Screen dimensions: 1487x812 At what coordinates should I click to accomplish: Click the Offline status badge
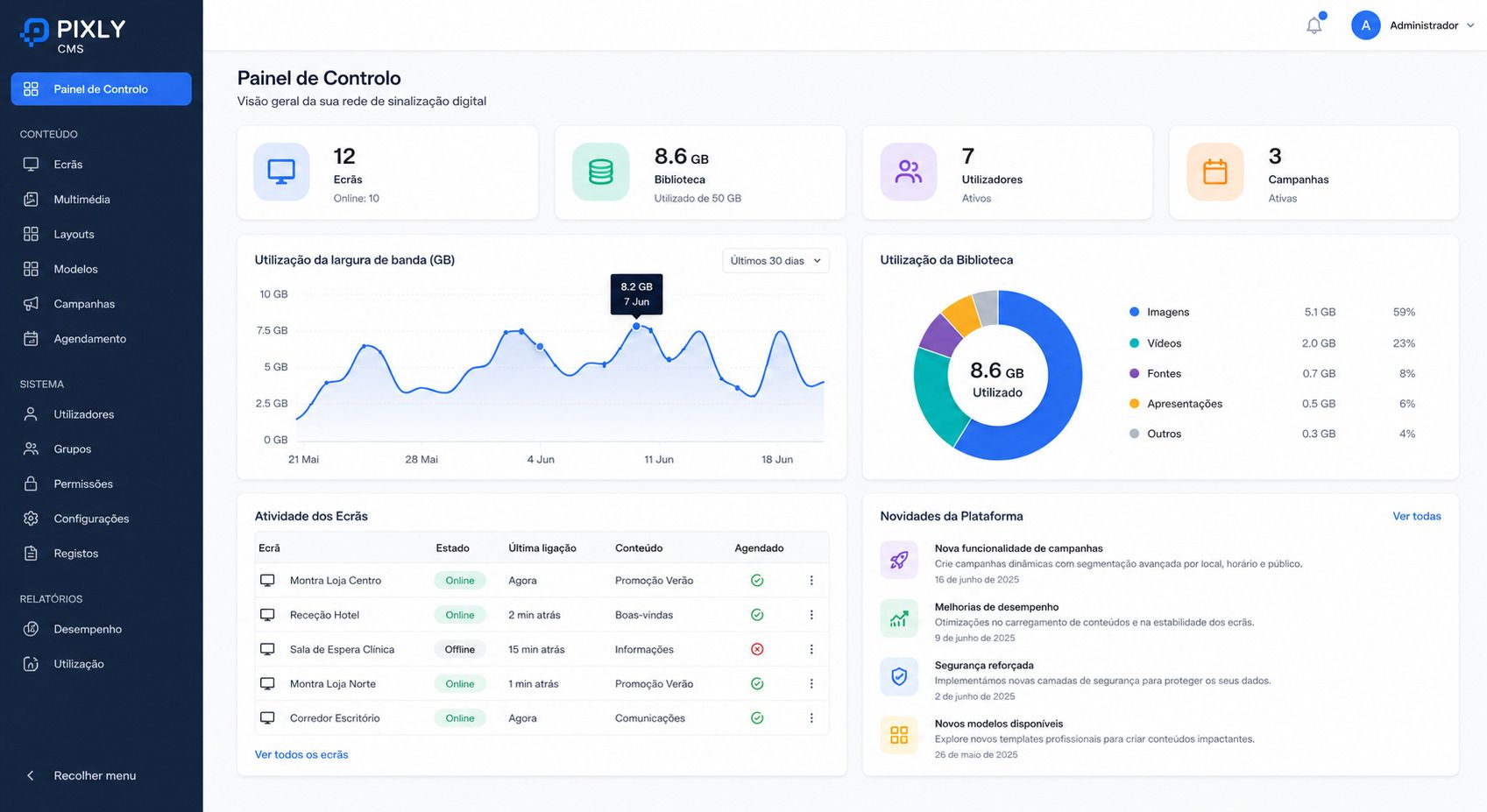coord(459,649)
